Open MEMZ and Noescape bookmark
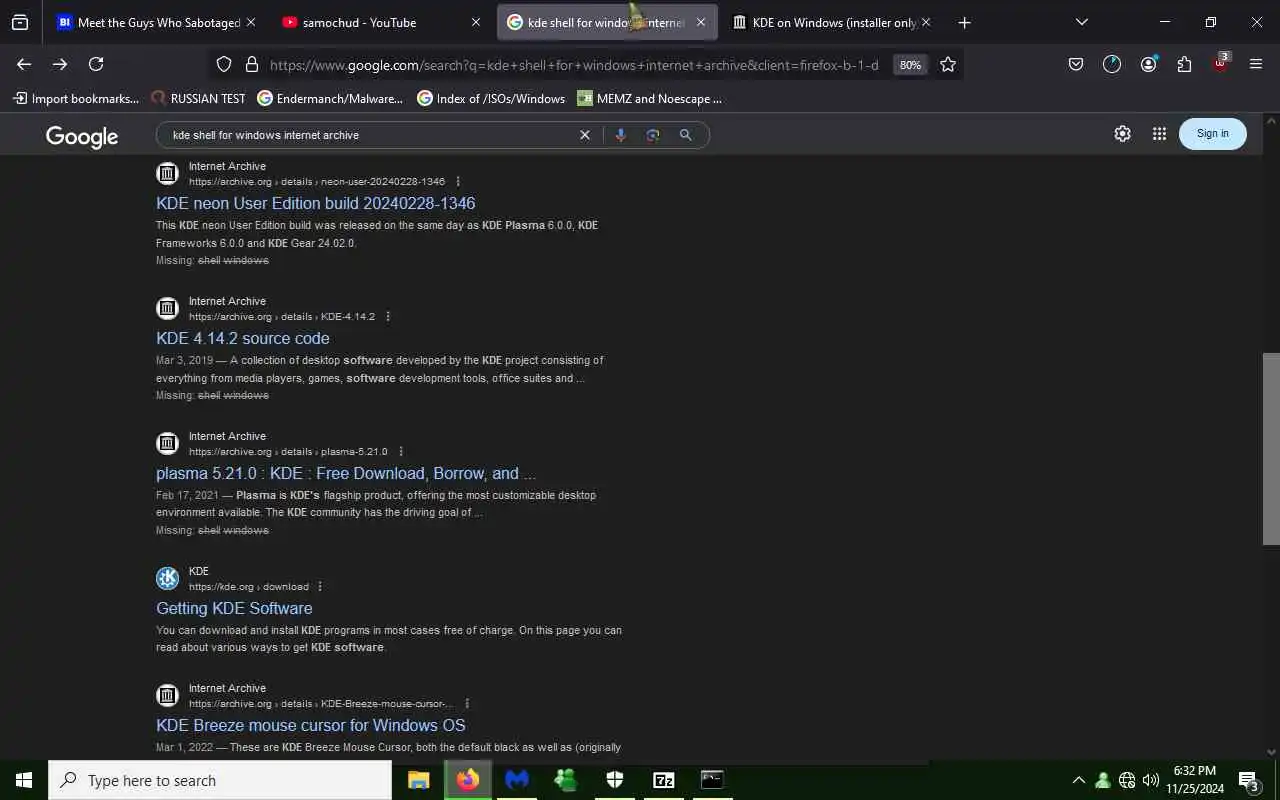 [x=649, y=98]
